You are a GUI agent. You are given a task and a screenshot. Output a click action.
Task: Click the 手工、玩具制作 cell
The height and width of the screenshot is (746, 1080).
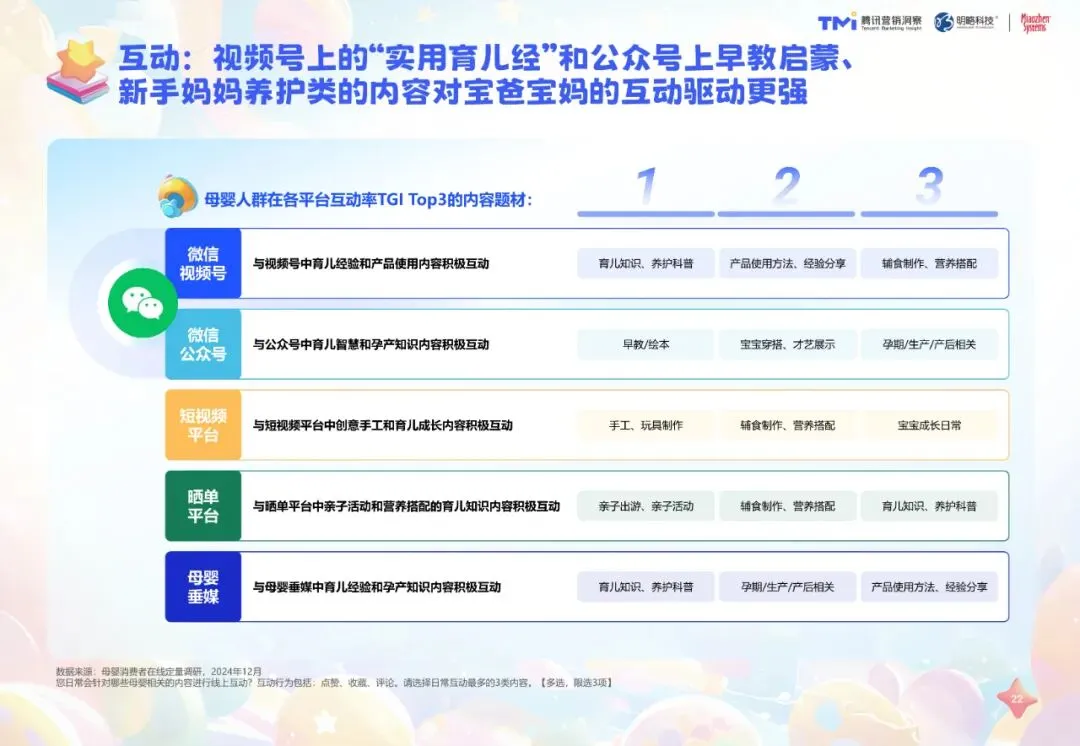(645, 425)
